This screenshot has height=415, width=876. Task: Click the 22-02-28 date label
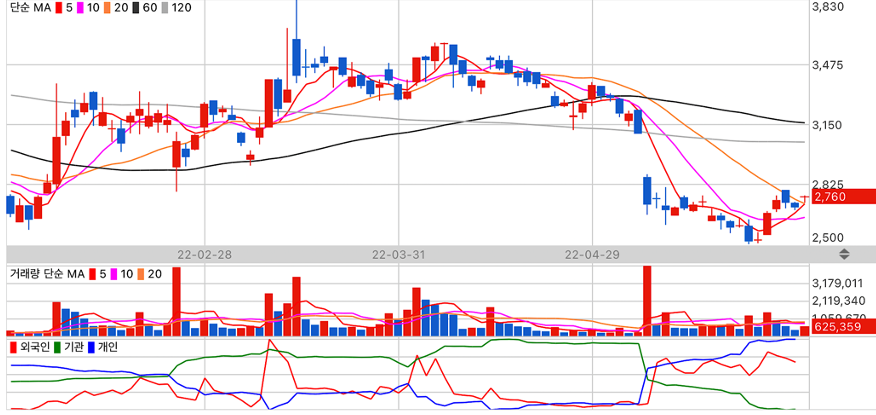click(x=204, y=254)
